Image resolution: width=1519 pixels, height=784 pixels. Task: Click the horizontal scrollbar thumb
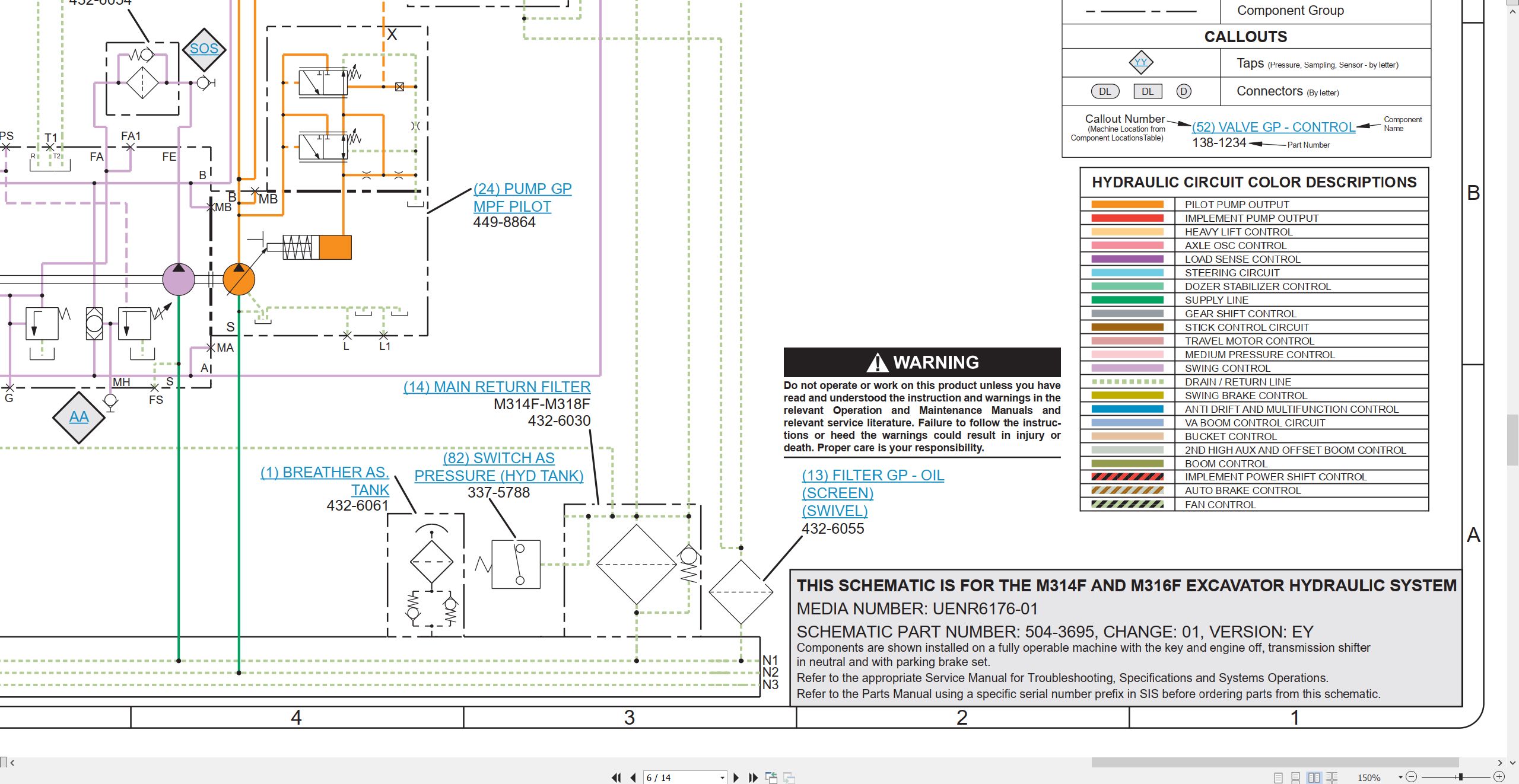(1275, 763)
